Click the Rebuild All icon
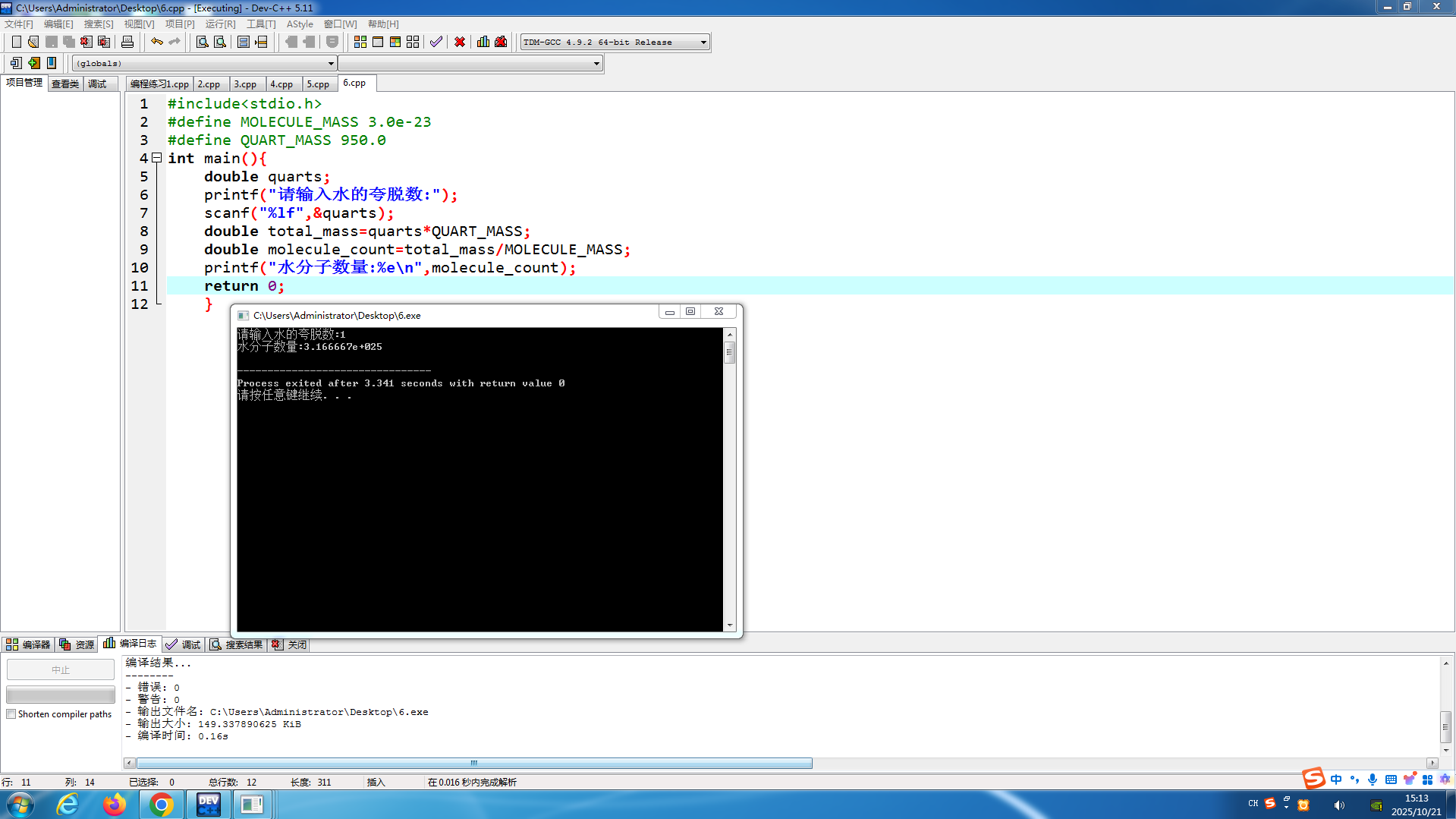 tap(413, 42)
